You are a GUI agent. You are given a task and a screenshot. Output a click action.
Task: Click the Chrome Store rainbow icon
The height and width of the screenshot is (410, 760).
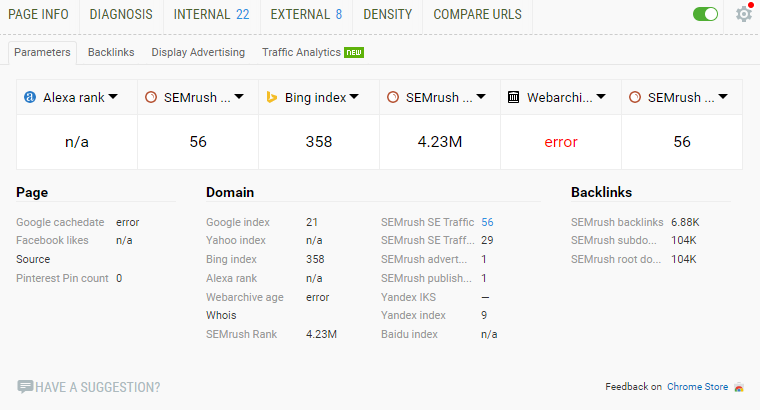click(x=739, y=387)
